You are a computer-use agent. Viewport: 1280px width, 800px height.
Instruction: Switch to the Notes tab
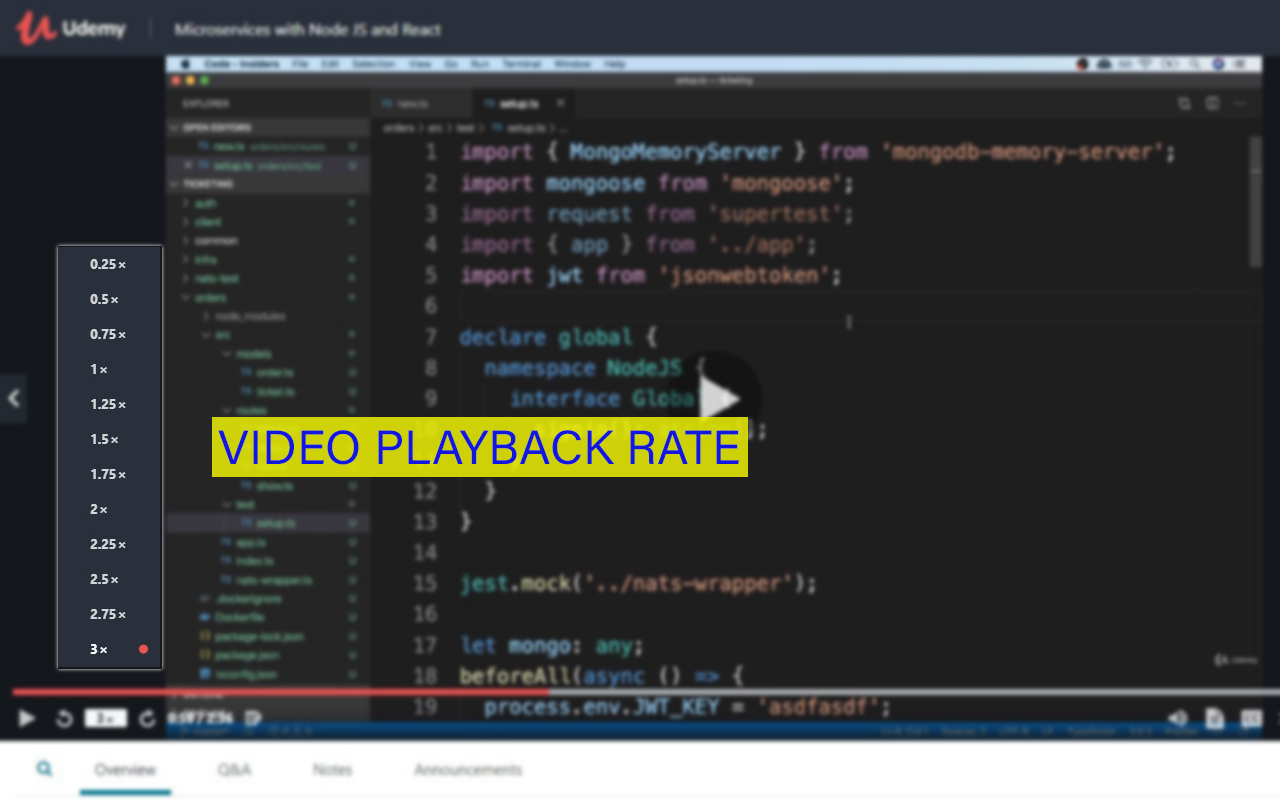click(332, 769)
